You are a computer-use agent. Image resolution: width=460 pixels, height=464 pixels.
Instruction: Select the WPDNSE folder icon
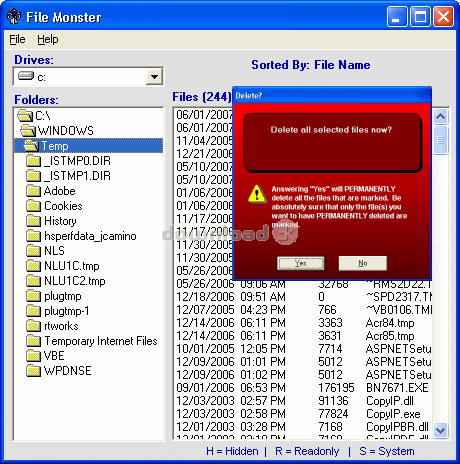click(x=33, y=371)
